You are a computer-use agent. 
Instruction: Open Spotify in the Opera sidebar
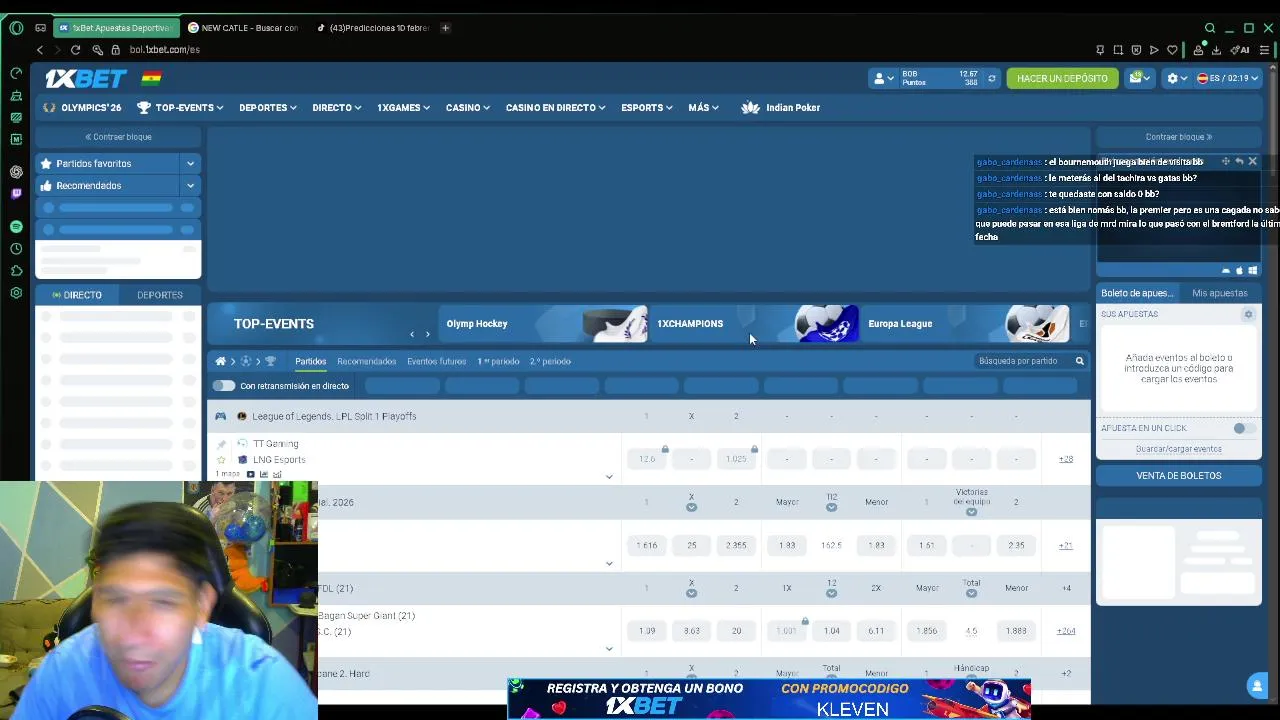(16, 227)
